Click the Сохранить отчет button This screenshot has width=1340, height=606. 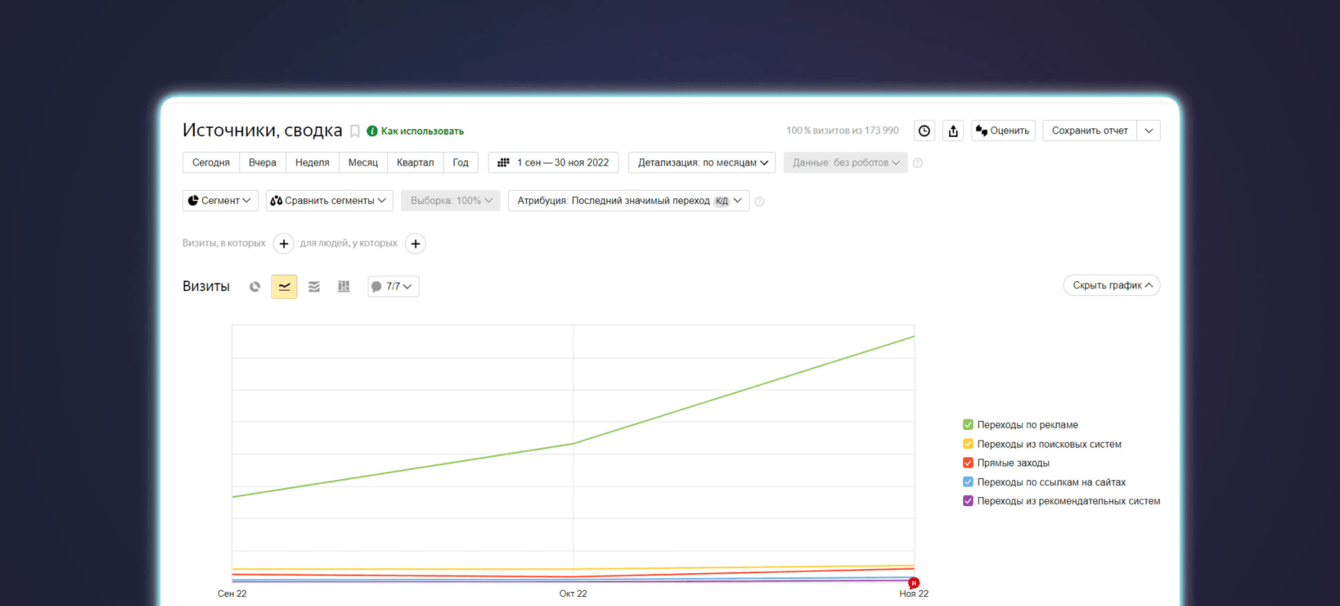tap(1090, 131)
